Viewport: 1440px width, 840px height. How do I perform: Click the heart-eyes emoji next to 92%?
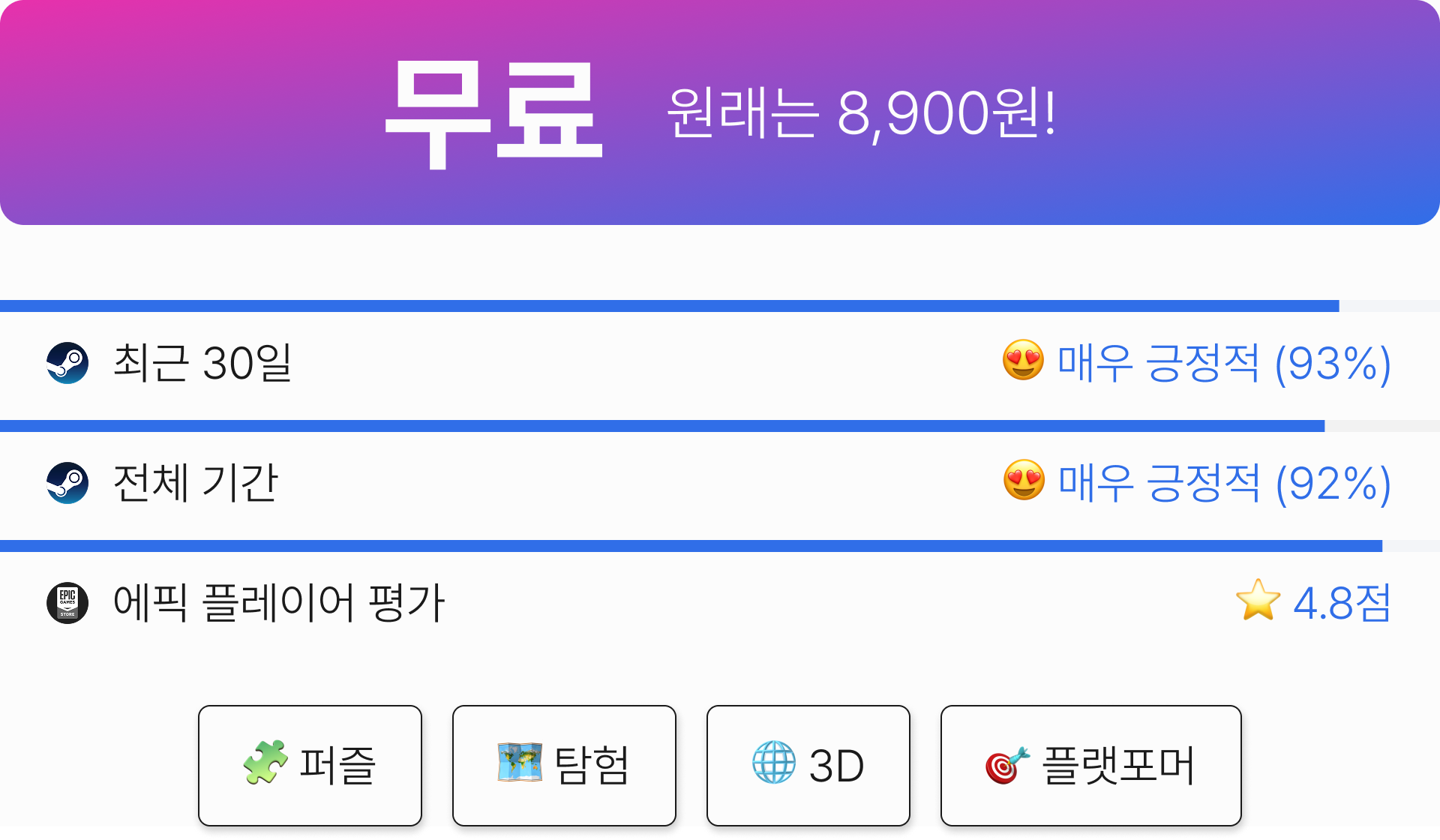(x=1024, y=480)
